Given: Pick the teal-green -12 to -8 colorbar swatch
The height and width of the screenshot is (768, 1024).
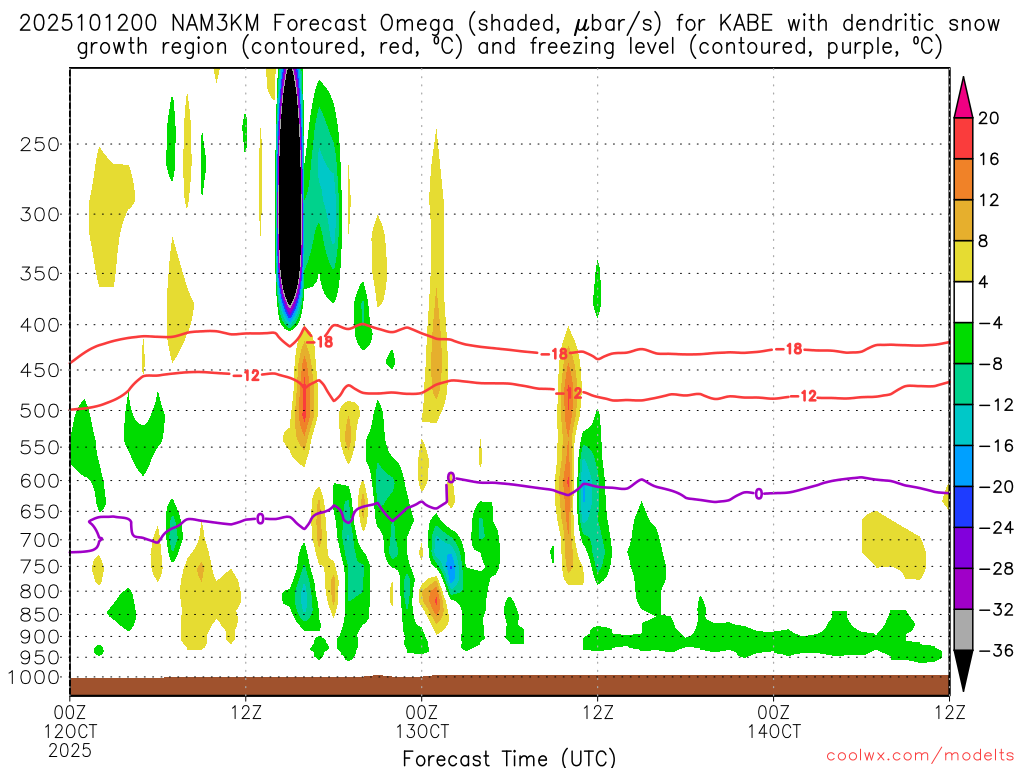Looking at the screenshot, I should 963,384.
